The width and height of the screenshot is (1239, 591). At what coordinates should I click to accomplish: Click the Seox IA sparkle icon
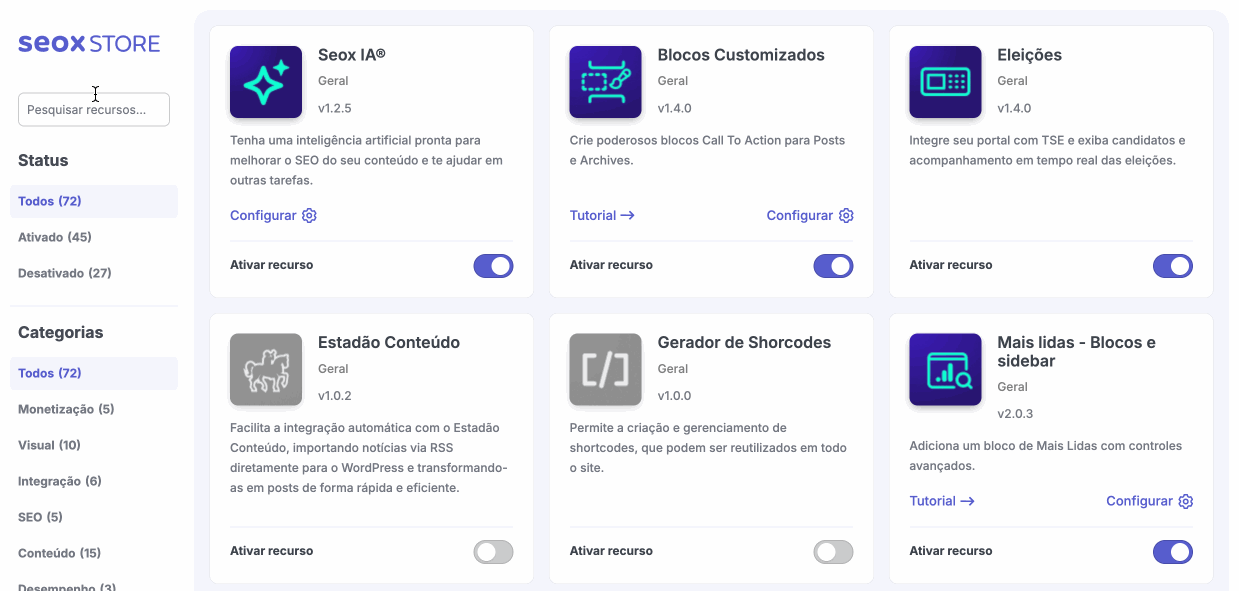click(266, 82)
